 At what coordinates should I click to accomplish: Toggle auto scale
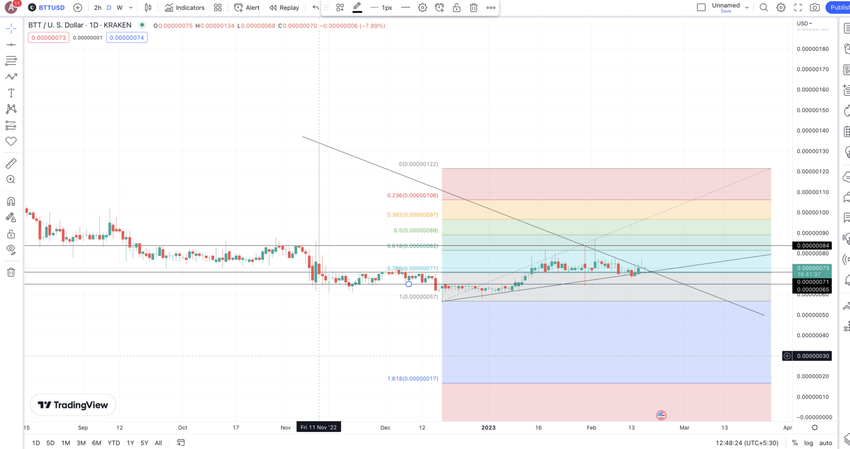[826, 443]
